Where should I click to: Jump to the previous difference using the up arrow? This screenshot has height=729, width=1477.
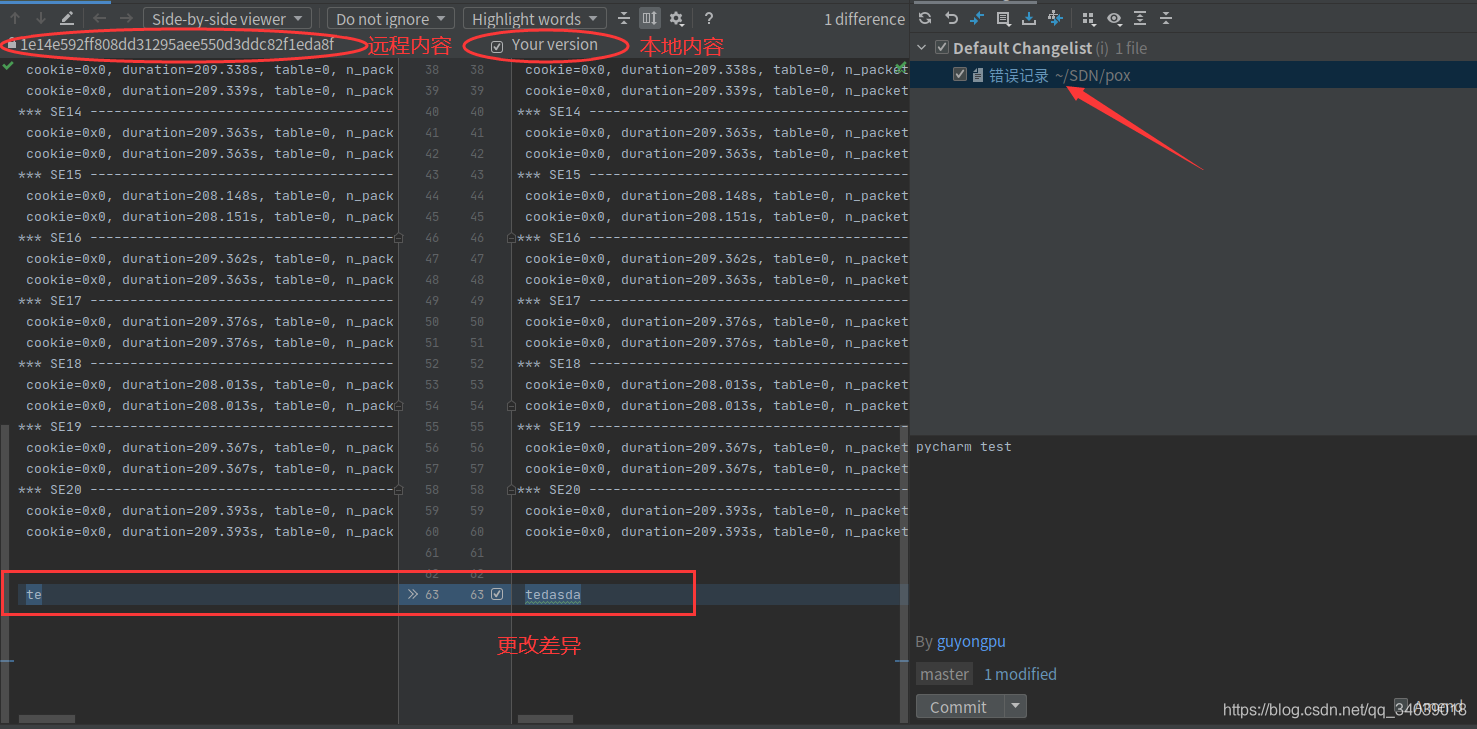click(14, 18)
